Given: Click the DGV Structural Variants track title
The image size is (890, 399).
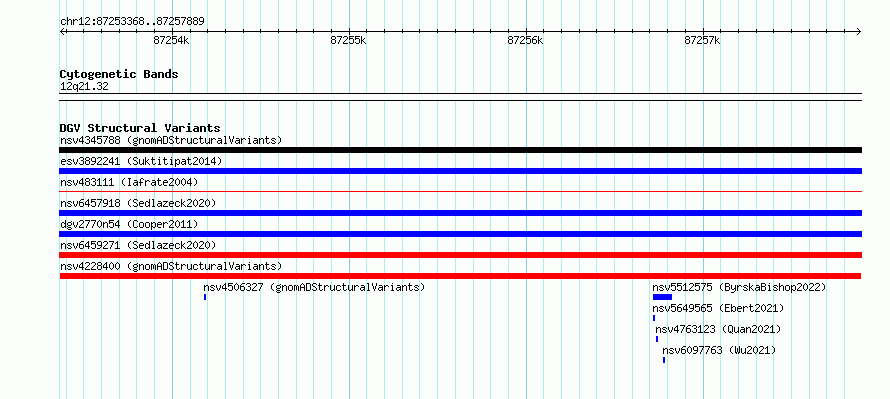Looking at the screenshot, I should click(x=140, y=128).
